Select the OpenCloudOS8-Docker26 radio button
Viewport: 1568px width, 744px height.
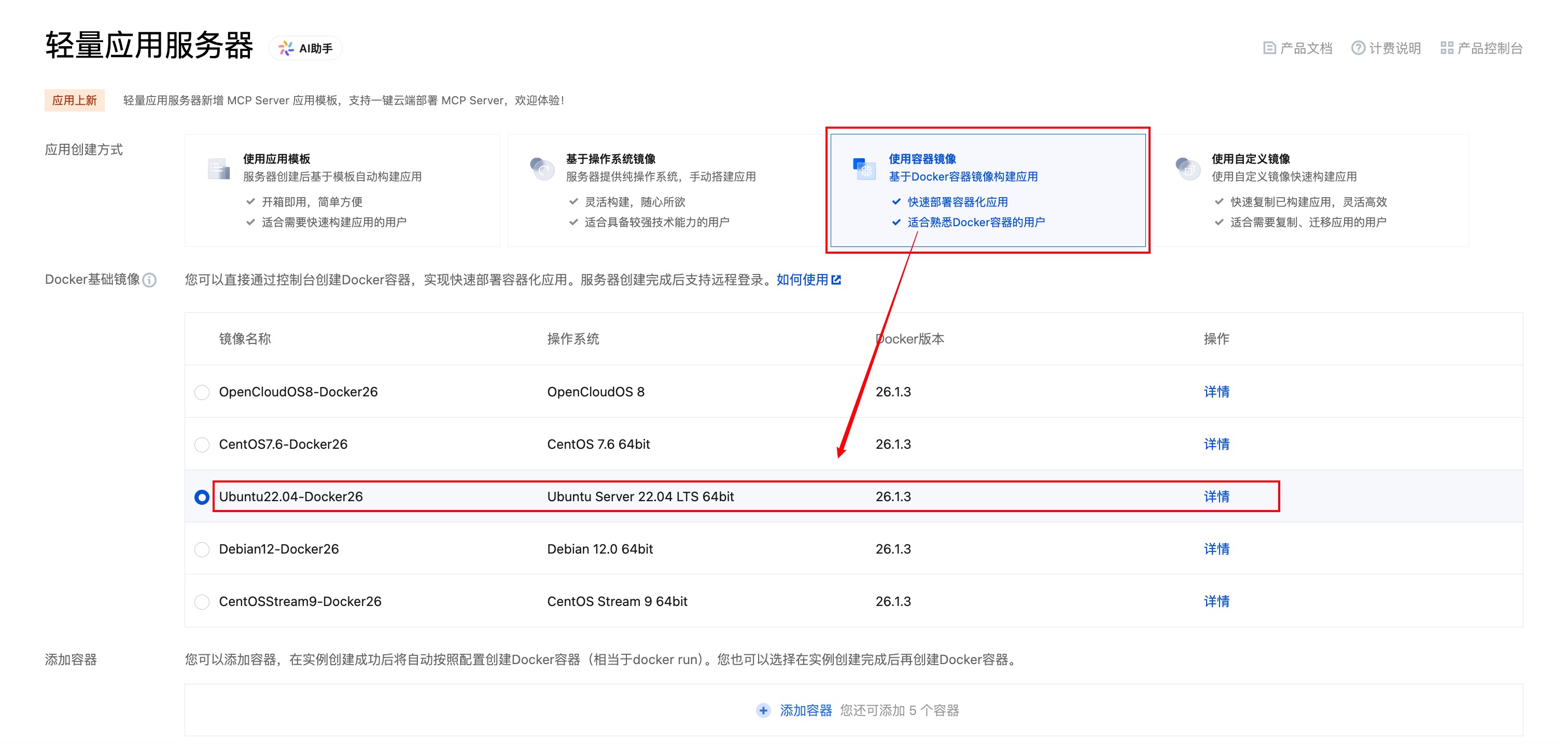click(x=202, y=392)
